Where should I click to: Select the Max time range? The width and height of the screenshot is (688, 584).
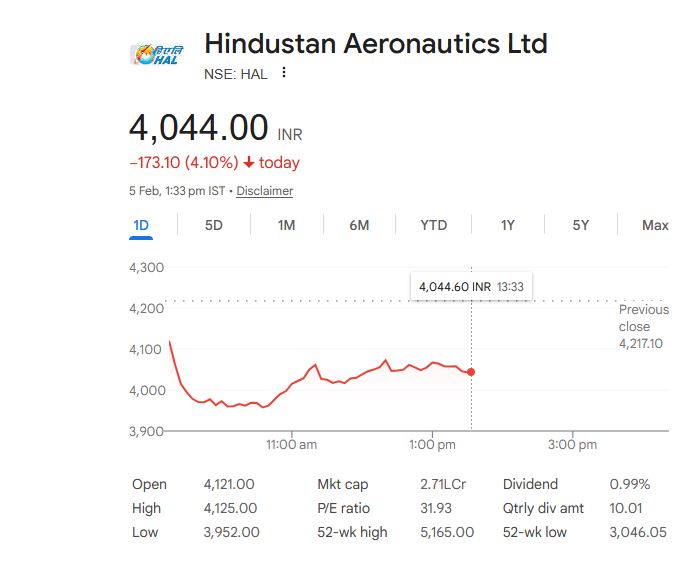[x=655, y=225]
